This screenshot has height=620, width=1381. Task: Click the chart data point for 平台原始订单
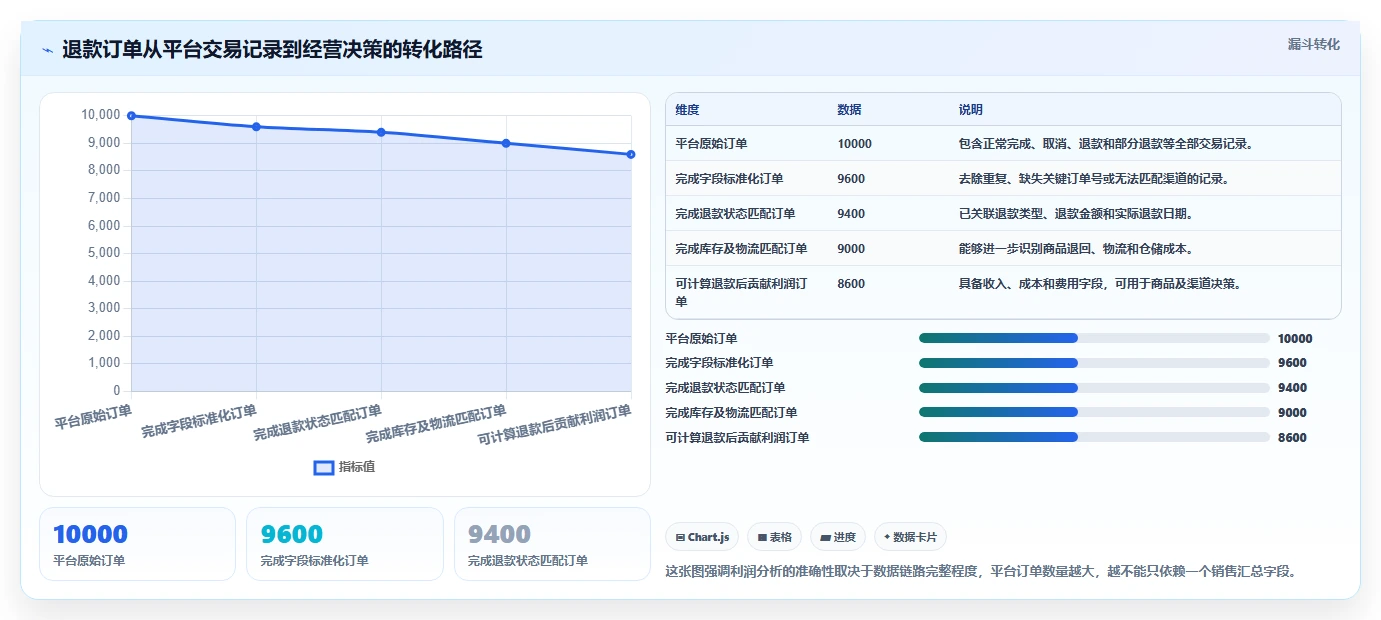(131, 116)
